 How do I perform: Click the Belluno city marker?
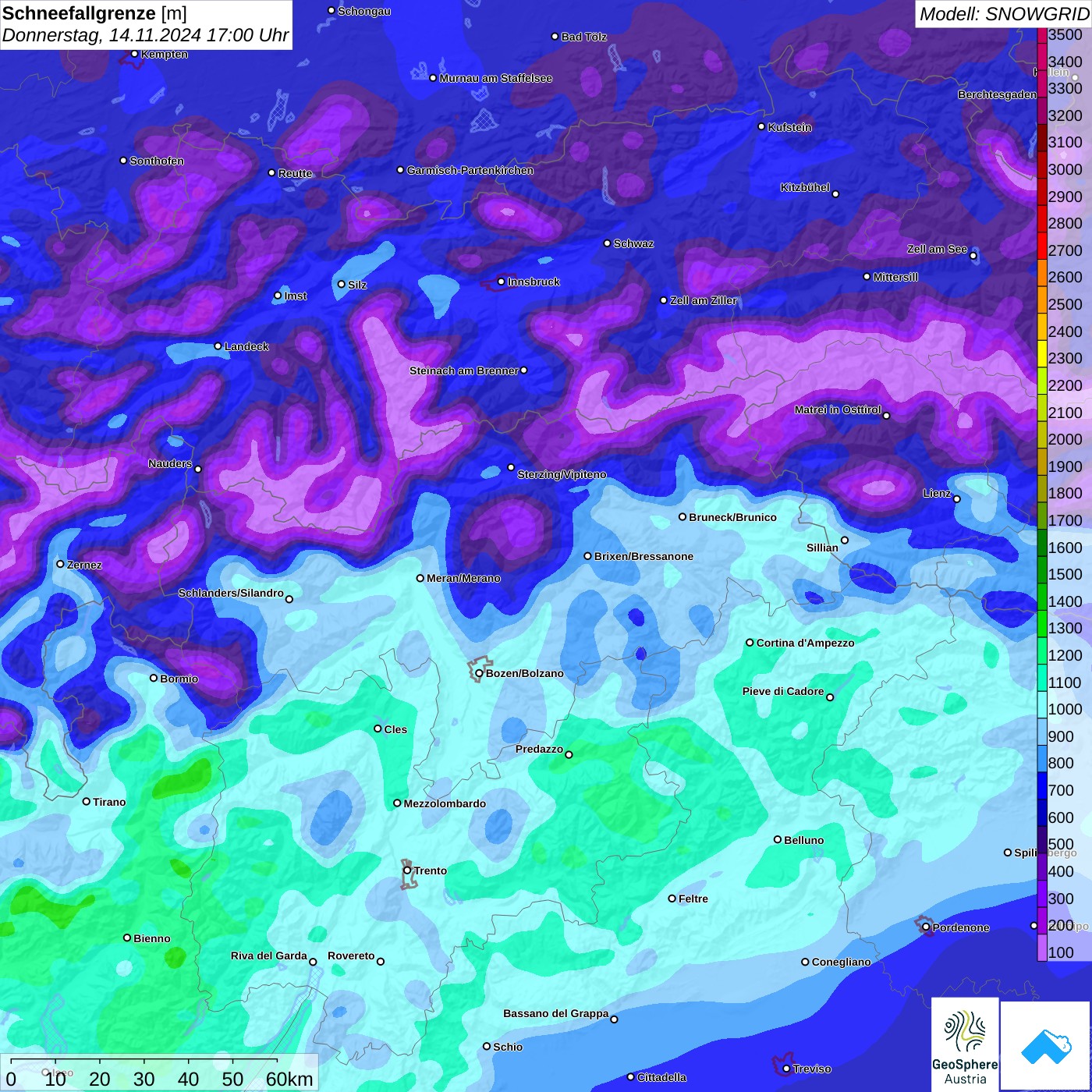coord(778,839)
